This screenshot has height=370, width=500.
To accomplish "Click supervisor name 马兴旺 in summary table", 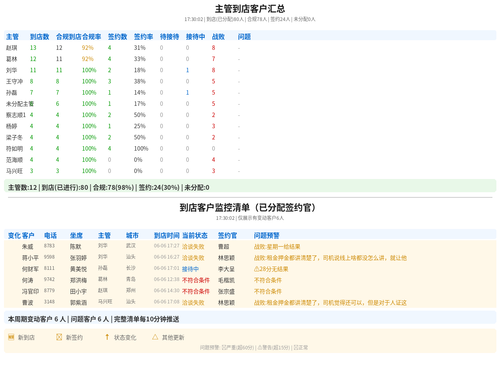I will pyautogui.click(x=14, y=171).
